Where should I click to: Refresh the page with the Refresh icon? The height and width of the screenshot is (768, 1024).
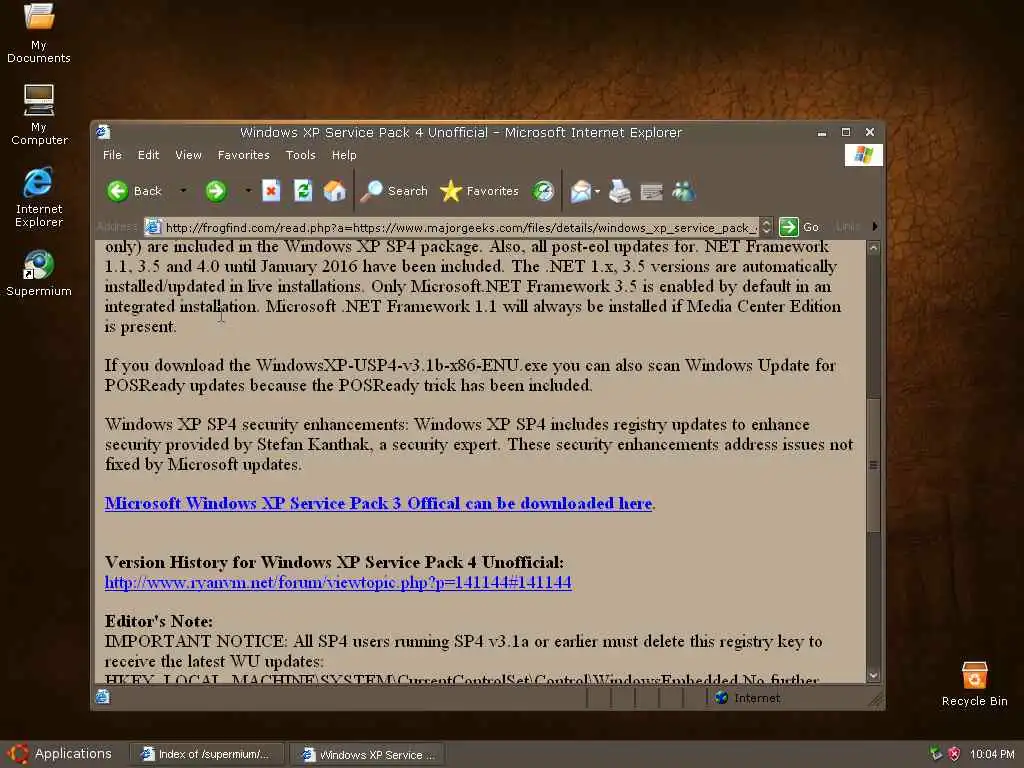pyautogui.click(x=302, y=191)
